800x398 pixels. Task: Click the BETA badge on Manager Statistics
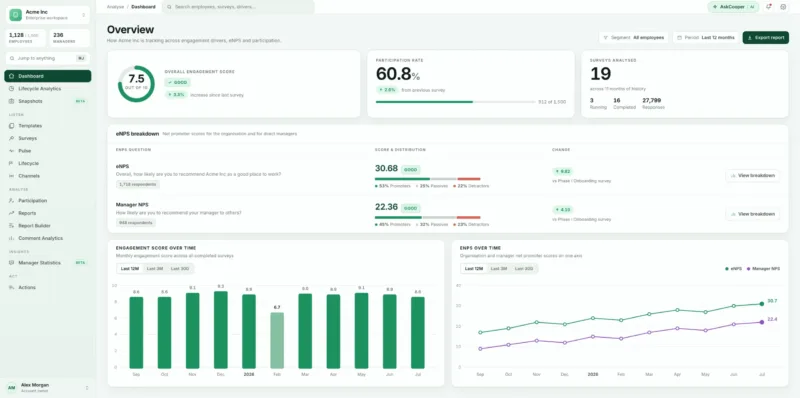[80, 263]
